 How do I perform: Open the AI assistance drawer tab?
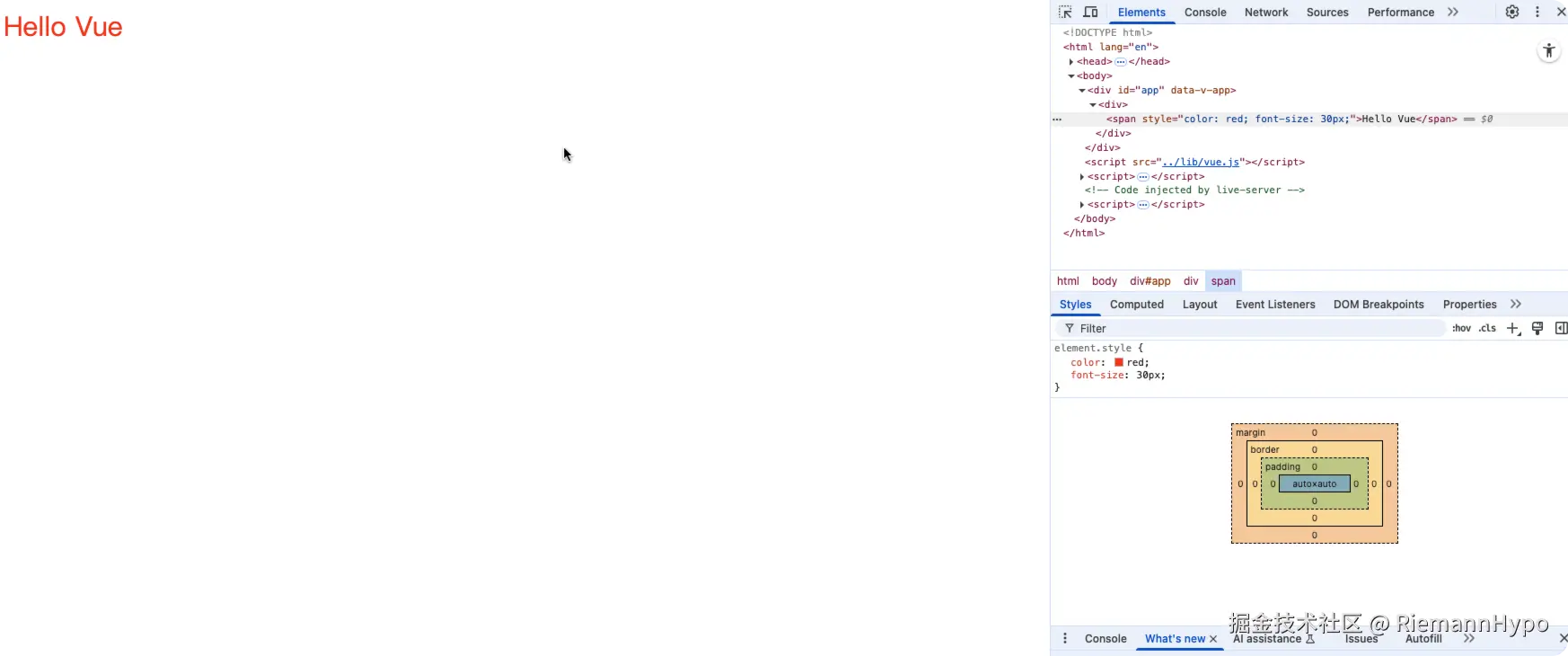1273,639
